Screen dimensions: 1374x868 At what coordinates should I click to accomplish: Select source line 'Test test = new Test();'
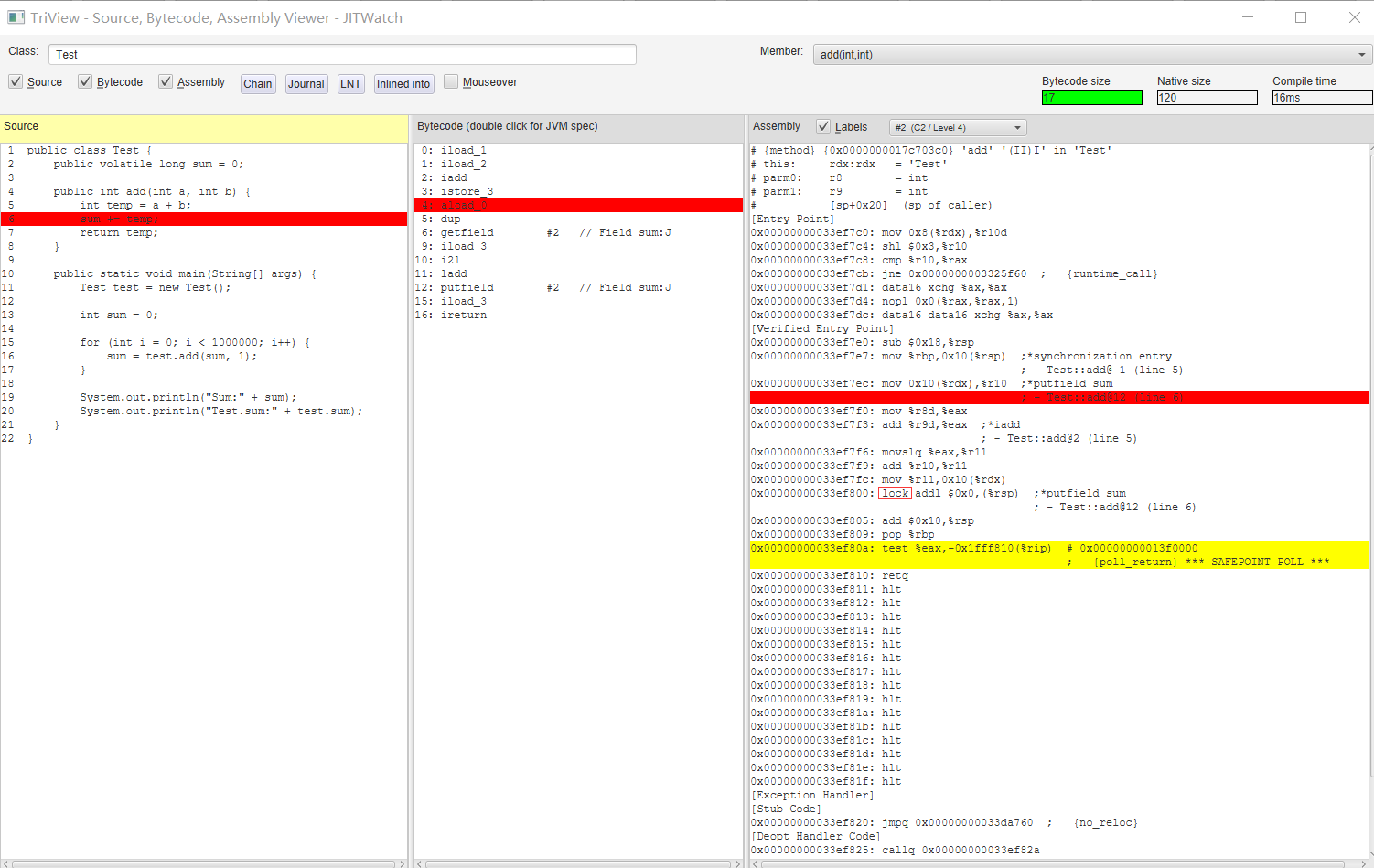coord(156,287)
